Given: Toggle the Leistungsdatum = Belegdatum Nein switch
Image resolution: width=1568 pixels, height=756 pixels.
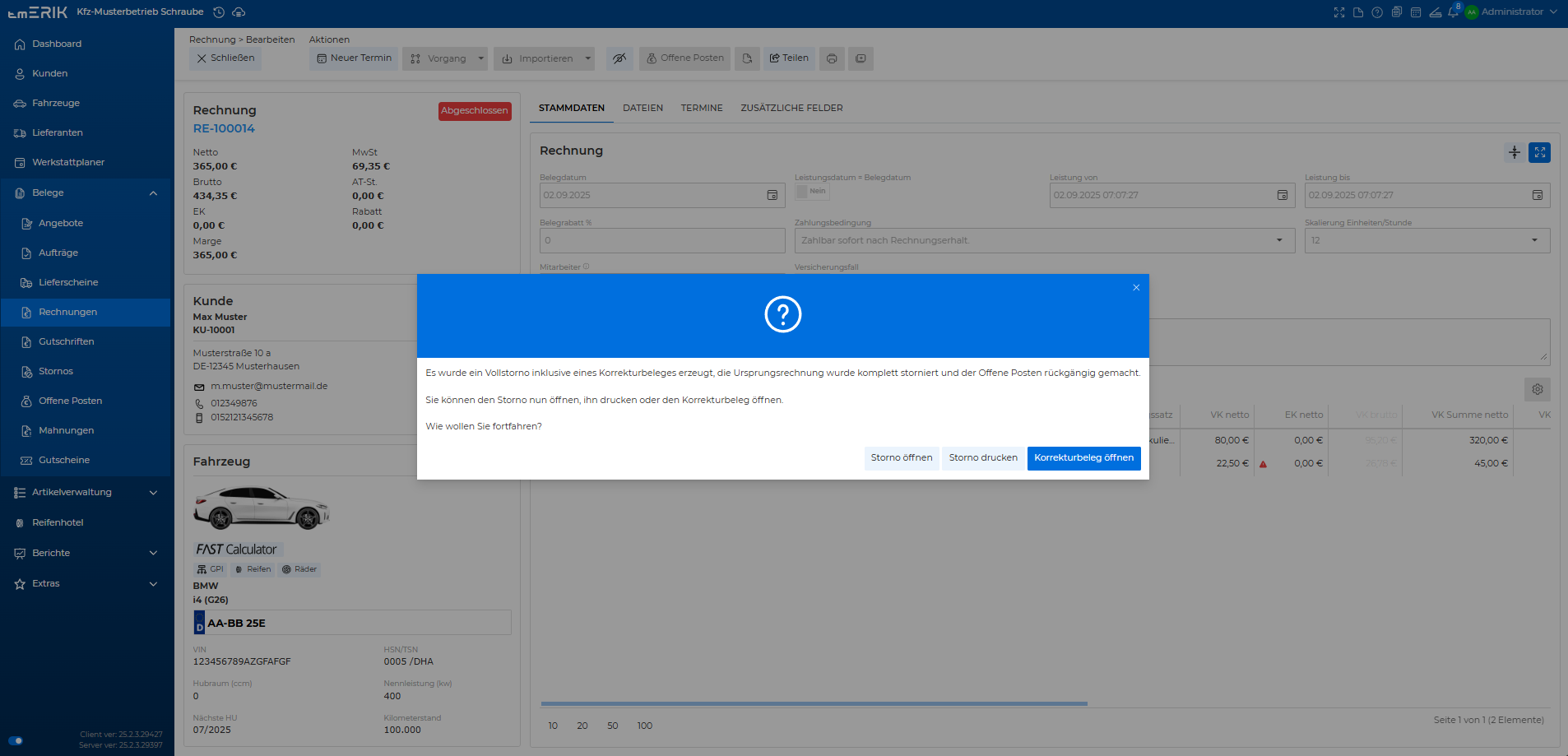Looking at the screenshot, I should coord(812,191).
